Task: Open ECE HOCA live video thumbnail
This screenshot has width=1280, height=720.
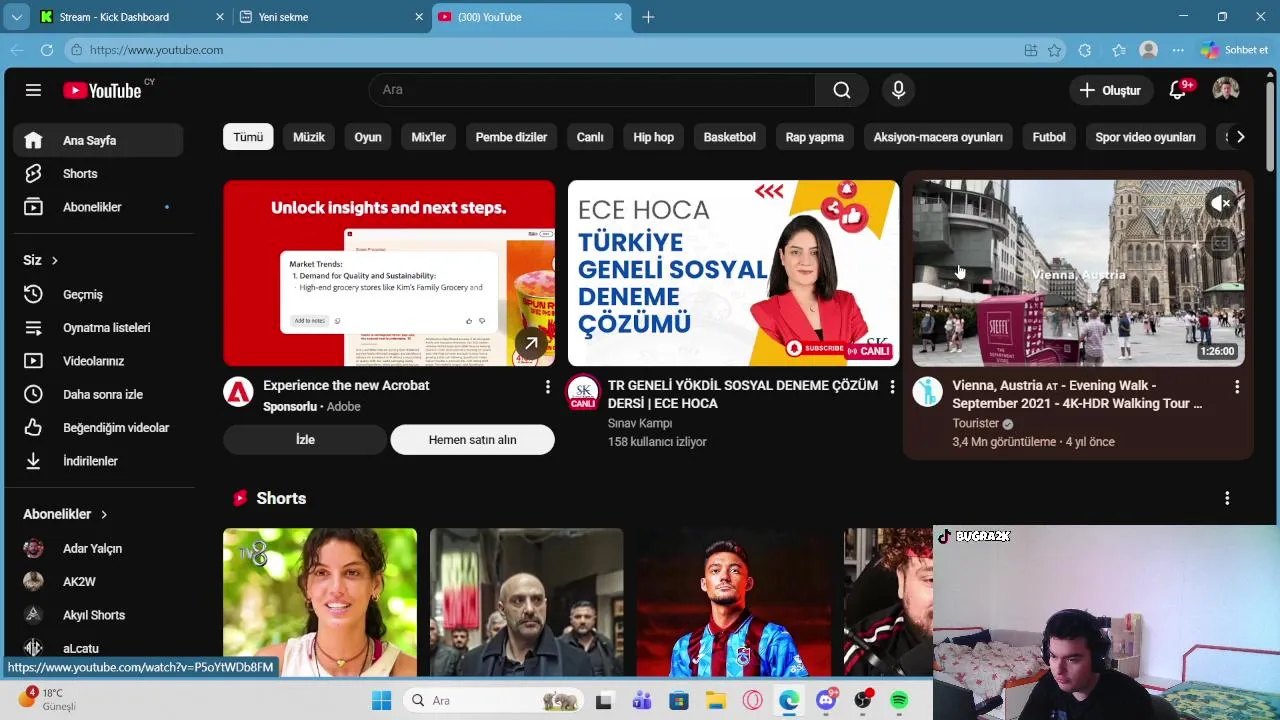Action: 733,273
